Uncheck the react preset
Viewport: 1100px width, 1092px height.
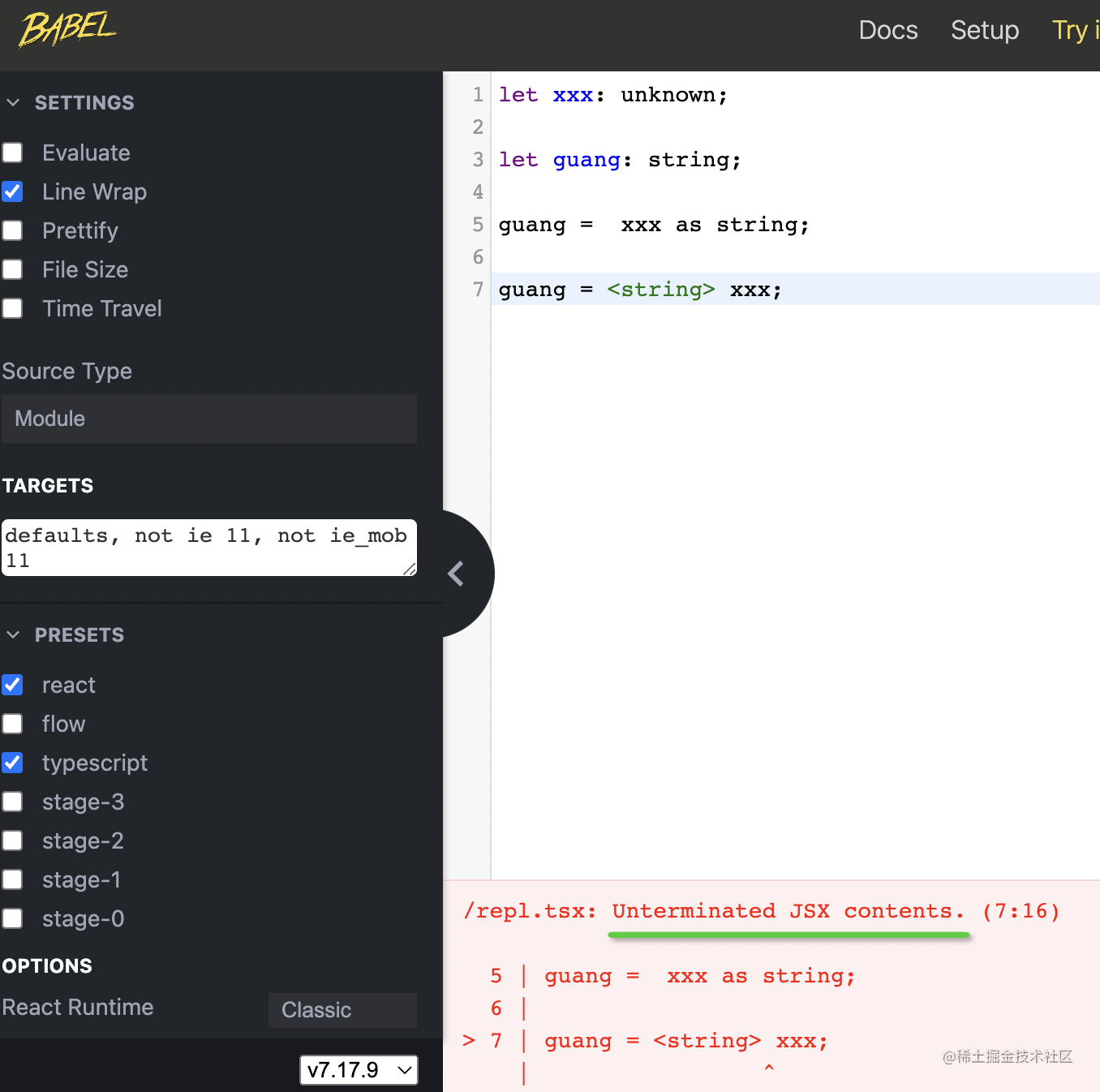coord(13,686)
